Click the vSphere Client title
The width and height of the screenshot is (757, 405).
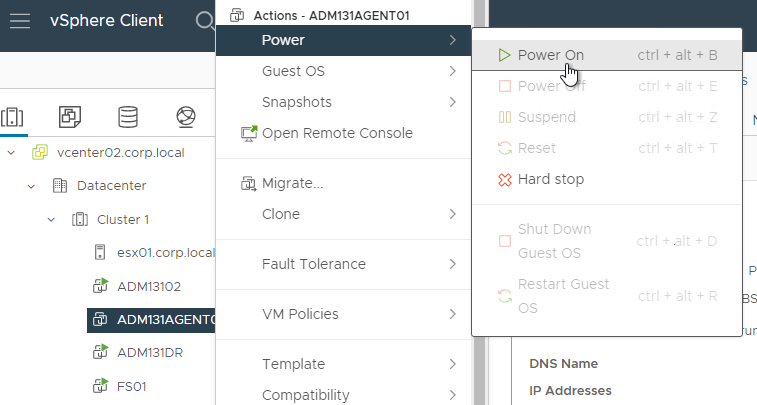coord(107,20)
